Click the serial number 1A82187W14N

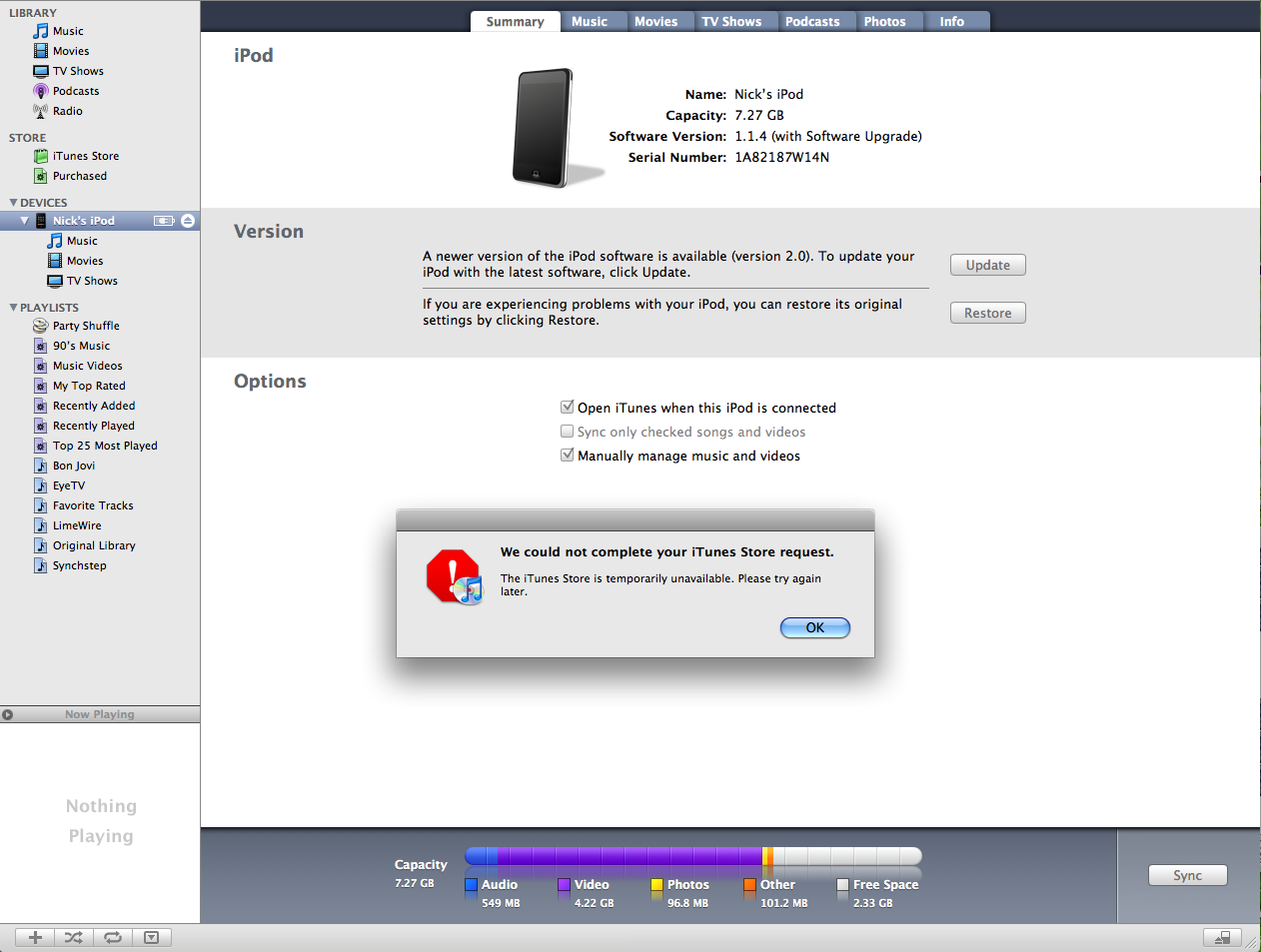tap(782, 157)
